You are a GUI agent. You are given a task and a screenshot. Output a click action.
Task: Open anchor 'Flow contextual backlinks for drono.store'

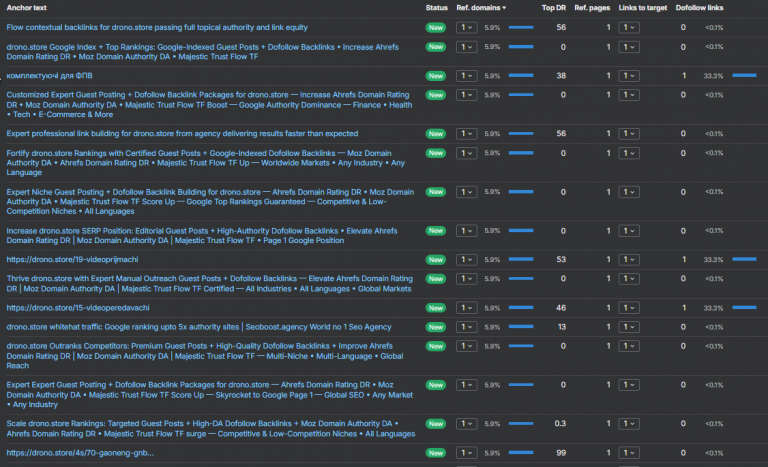tap(157, 27)
